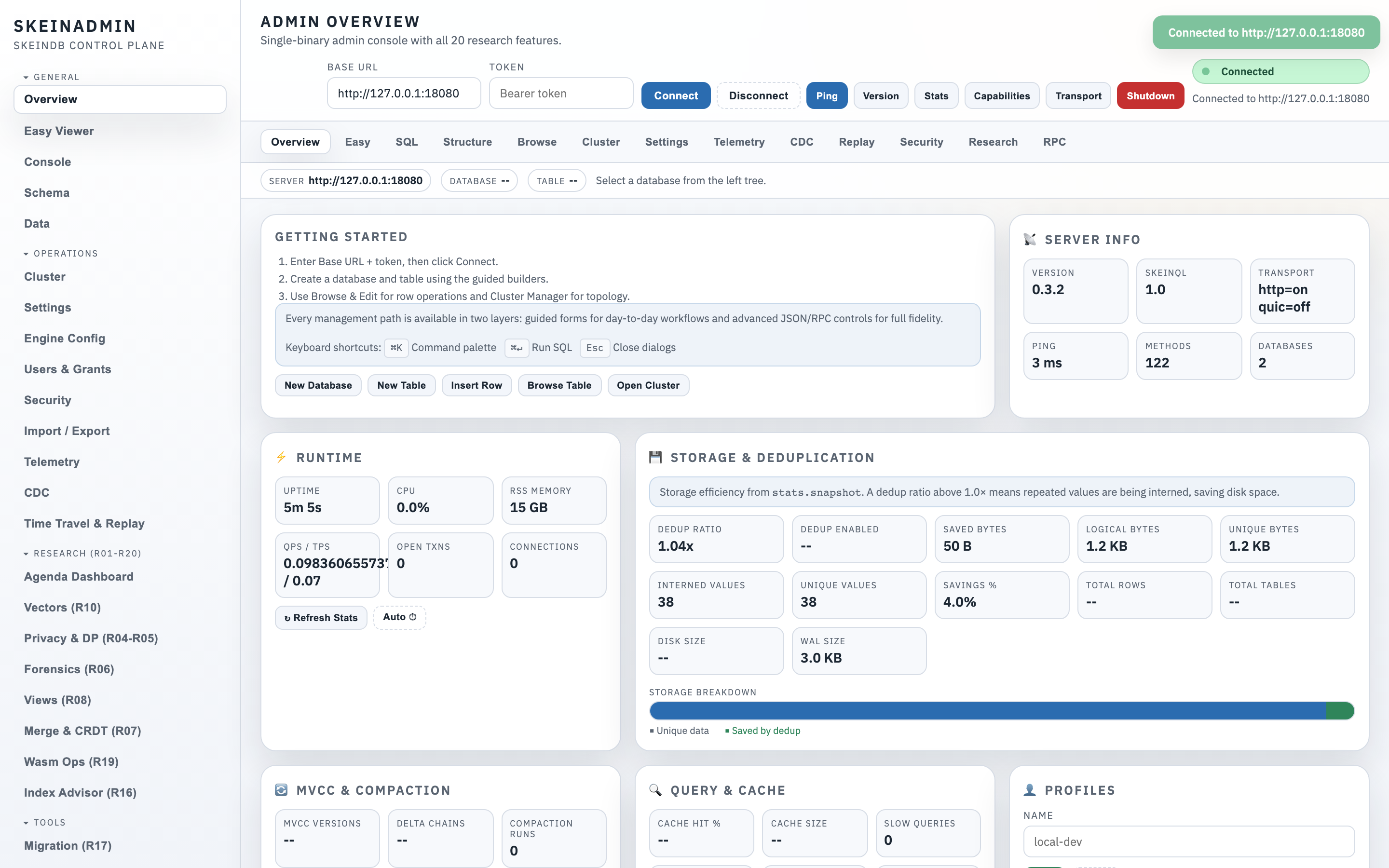The height and width of the screenshot is (868, 1389).
Task: Click the green saved-by-dedup bar segment
Action: pos(1340,711)
